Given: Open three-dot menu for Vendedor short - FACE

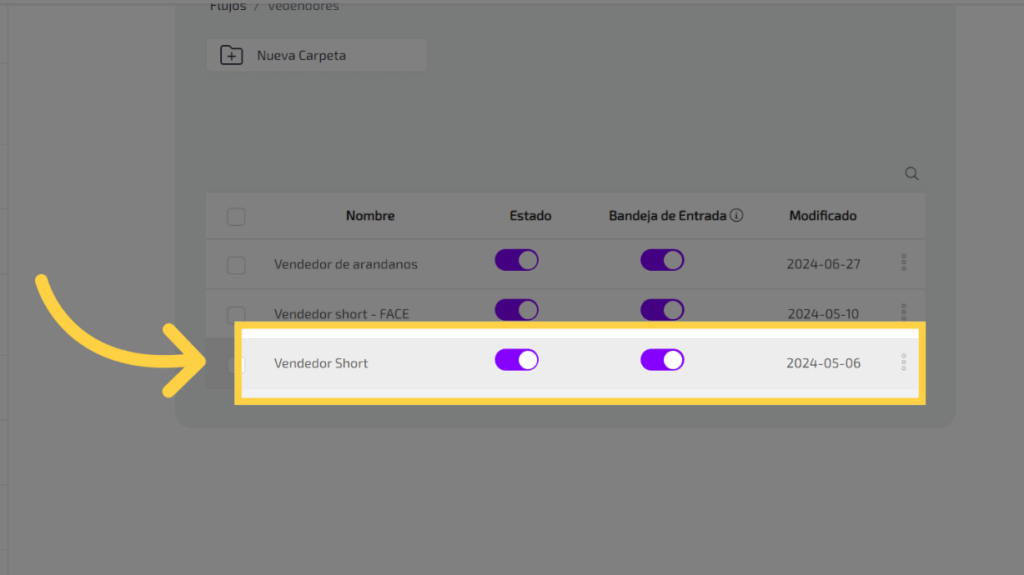Looking at the screenshot, I should point(904,310).
